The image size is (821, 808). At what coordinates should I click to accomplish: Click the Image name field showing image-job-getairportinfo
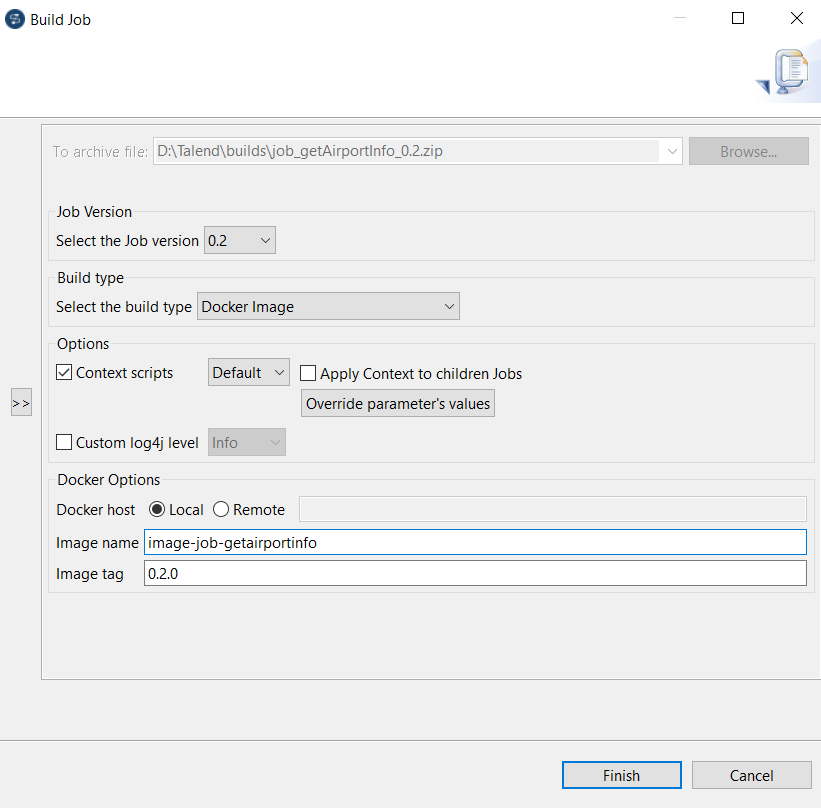tap(400, 541)
